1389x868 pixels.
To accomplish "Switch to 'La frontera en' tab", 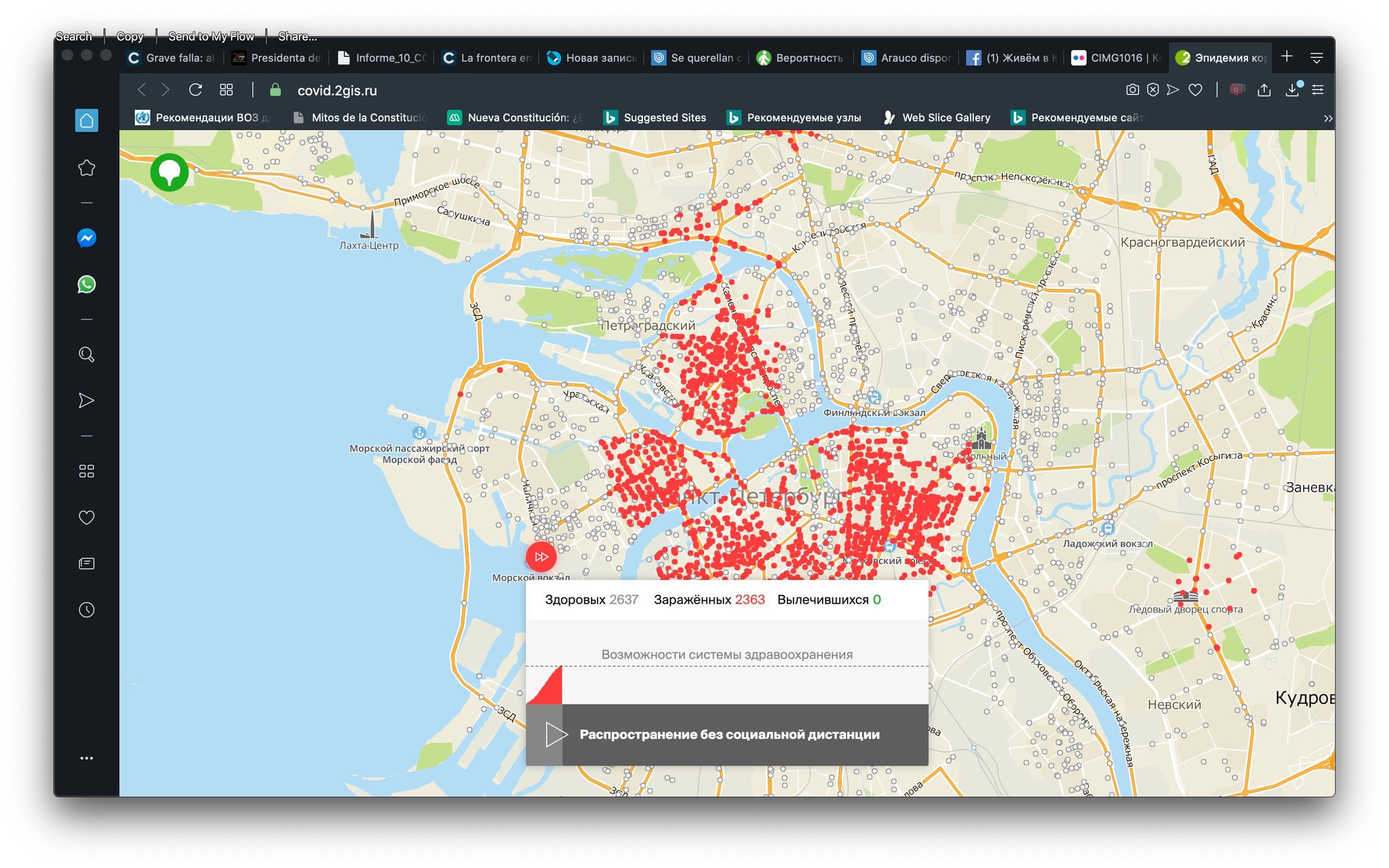I will click(x=487, y=58).
